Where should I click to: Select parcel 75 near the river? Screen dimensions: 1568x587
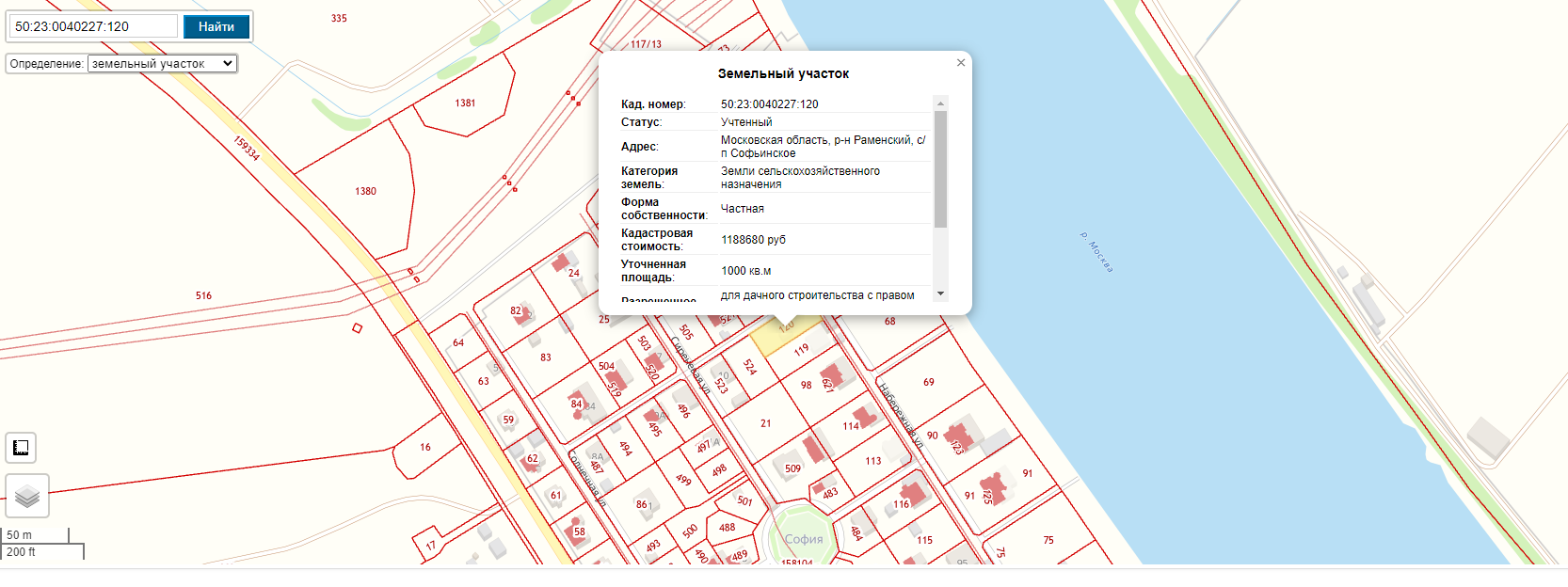[x=1048, y=540]
